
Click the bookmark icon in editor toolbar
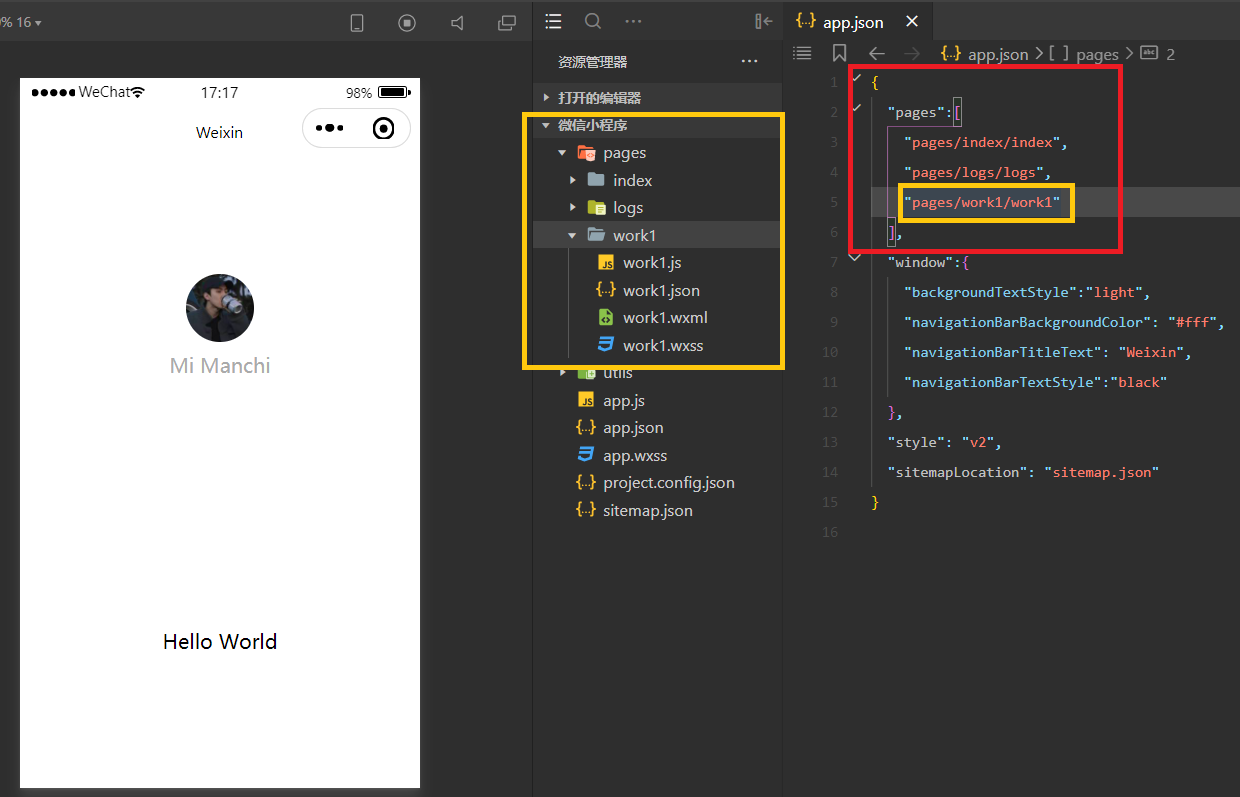point(839,53)
